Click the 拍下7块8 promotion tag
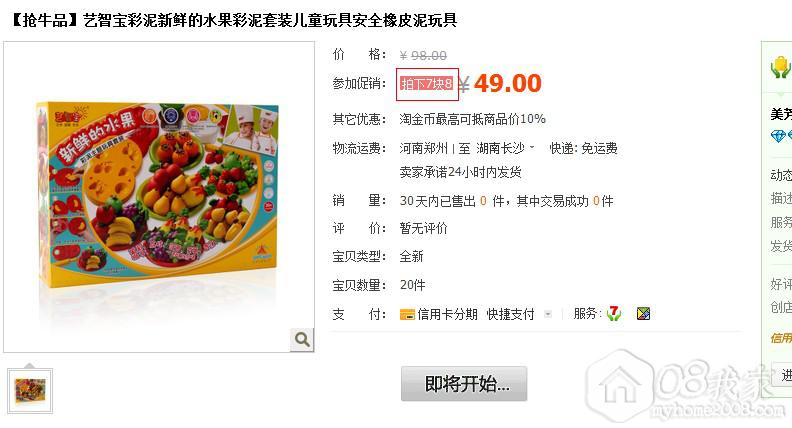This screenshot has width=792, height=428. pos(427,84)
